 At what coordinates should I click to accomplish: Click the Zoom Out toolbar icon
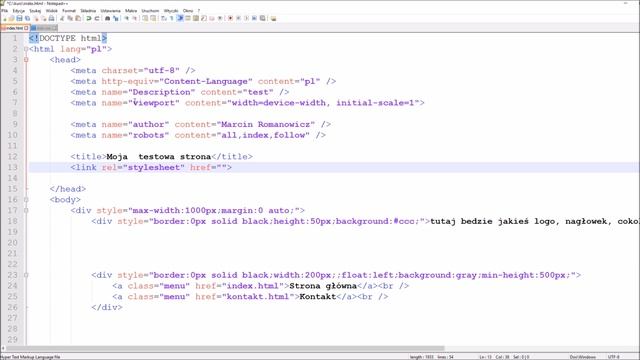pyautogui.click(x=135, y=18)
